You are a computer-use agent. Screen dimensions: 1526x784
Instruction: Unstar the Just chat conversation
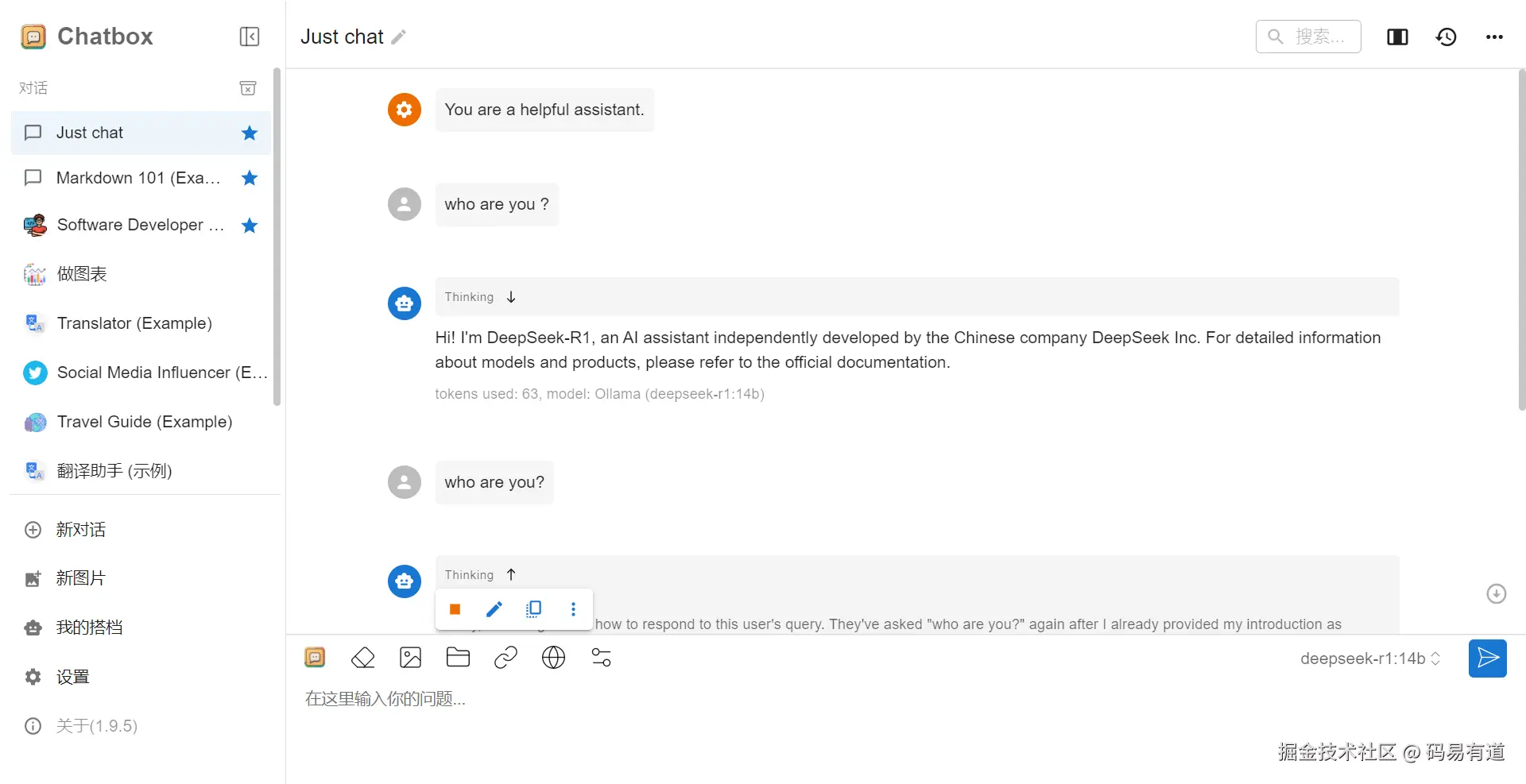(x=250, y=133)
